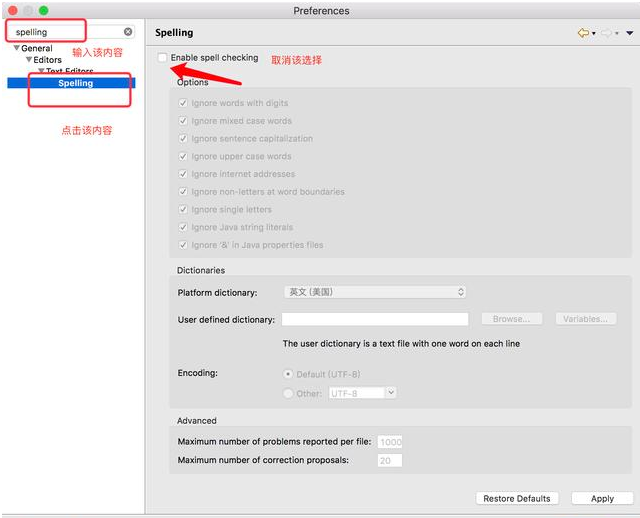Choose the Other encoding radio button
The image size is (640, 518).
tap(289, 393)
